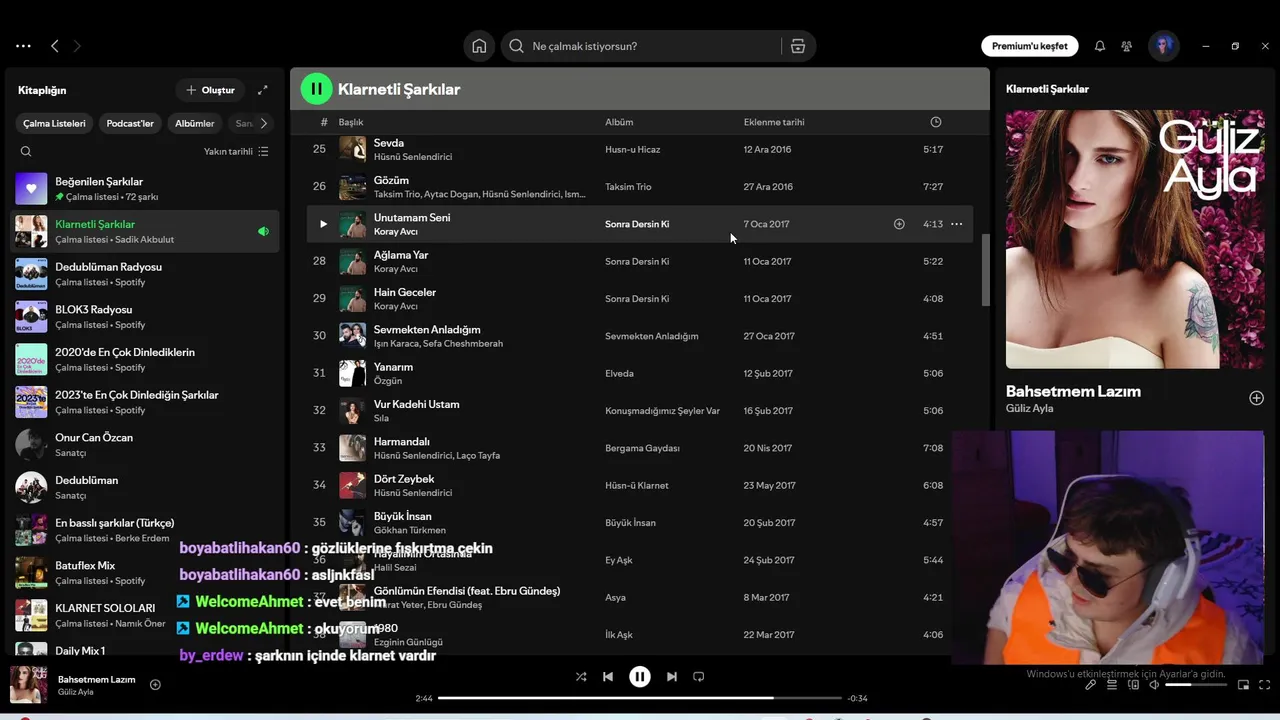This screenshot has width=1280, height=720.
Task: Skip to next track
Action: (x=672, y=677)
